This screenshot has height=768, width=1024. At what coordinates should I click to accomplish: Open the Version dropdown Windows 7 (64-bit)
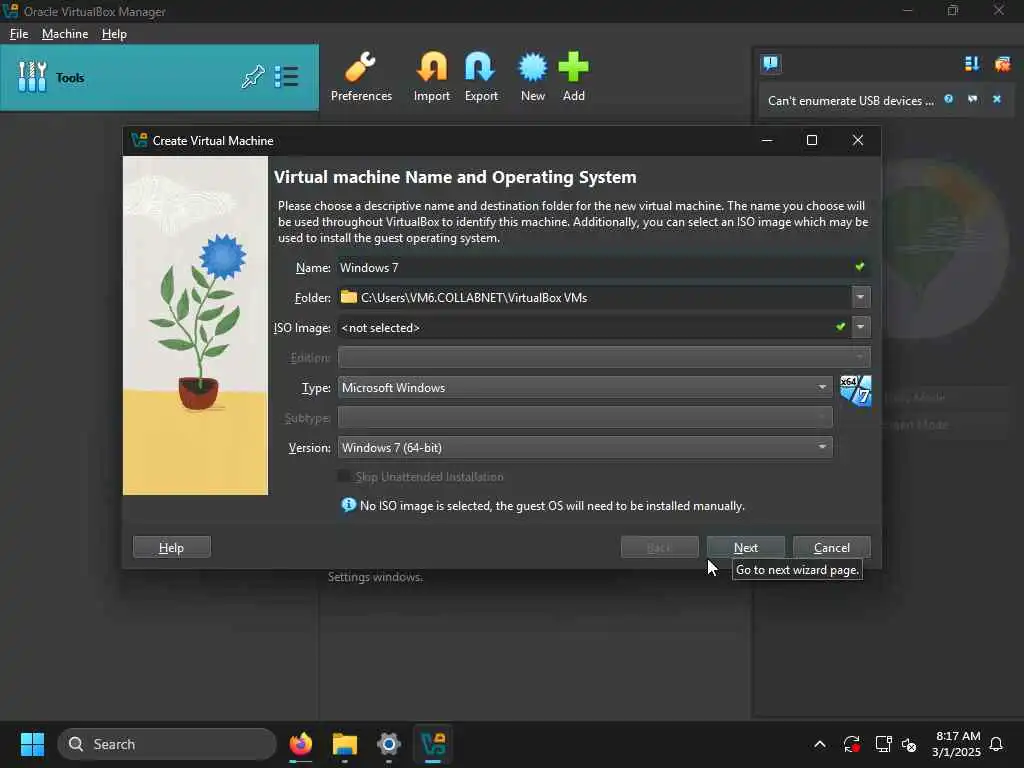point(585,447)
